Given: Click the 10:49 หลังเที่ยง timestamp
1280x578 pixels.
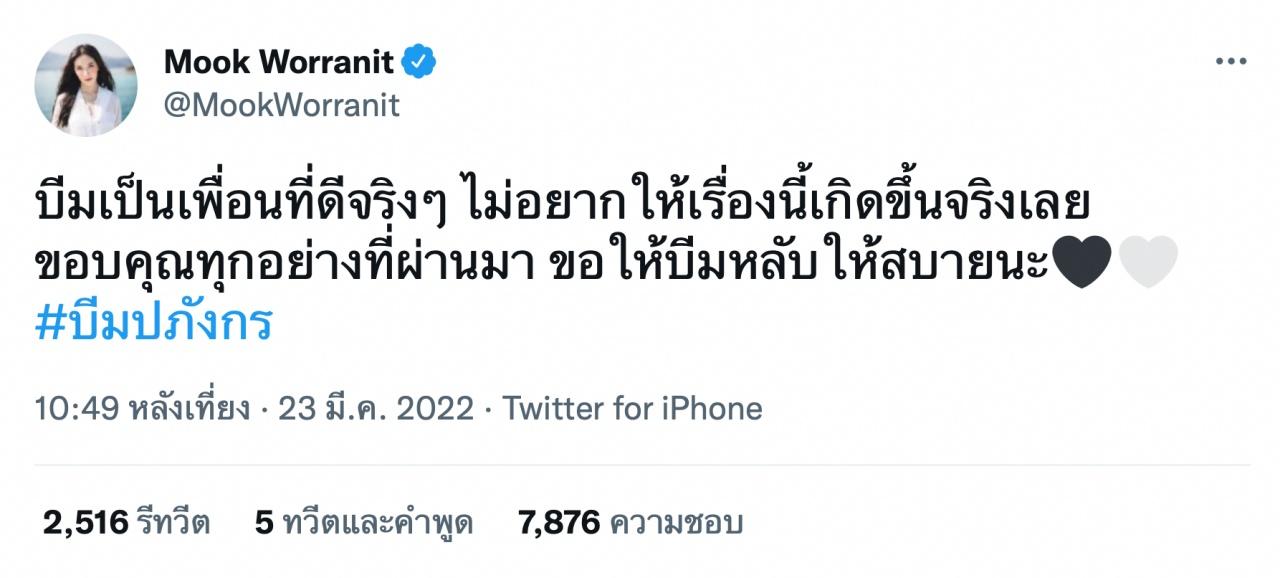Looking at the screenshot, I should point(142,408).
